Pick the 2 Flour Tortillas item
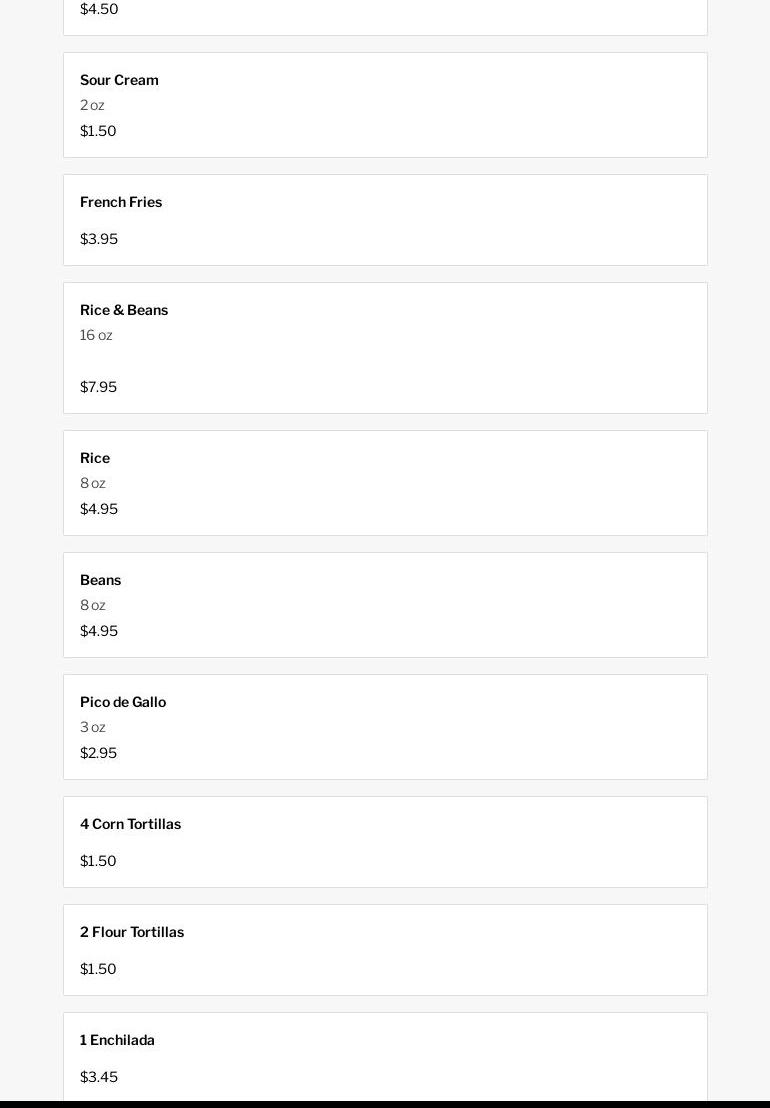This screenshot has width=770, height=1108. click(x=132, y=932)
